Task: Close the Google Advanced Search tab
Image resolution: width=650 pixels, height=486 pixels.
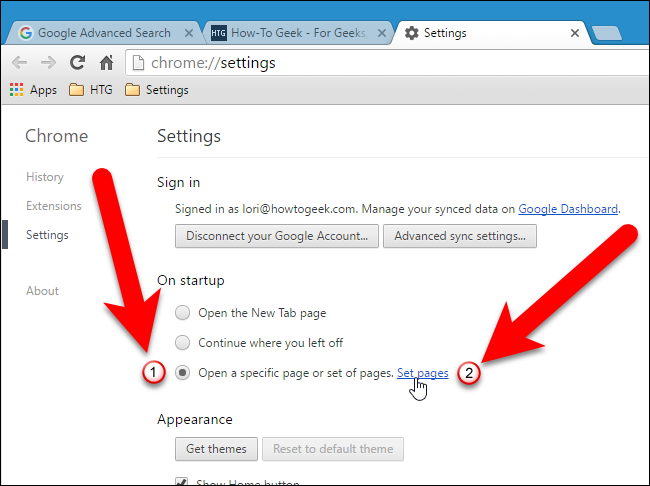Action: [189, 33]
